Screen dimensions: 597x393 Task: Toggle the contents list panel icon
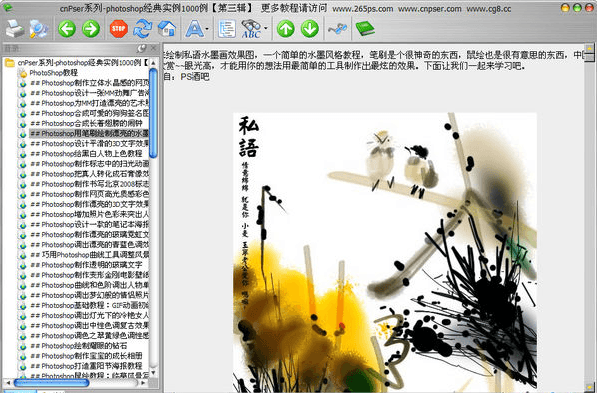(x=227, y=29)
